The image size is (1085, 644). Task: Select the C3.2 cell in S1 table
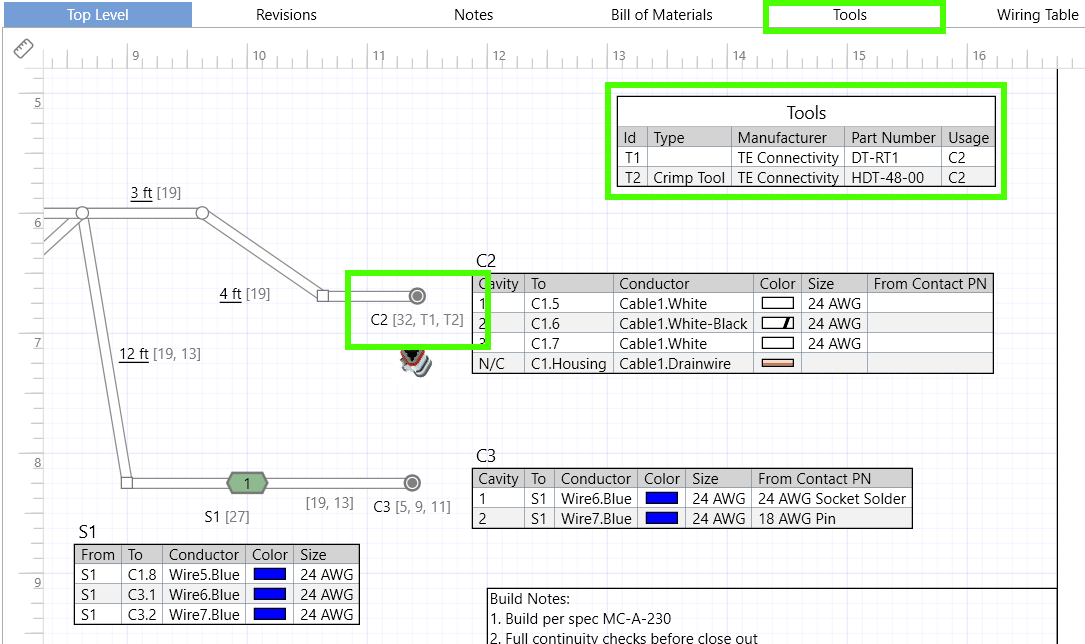point(142,615)
